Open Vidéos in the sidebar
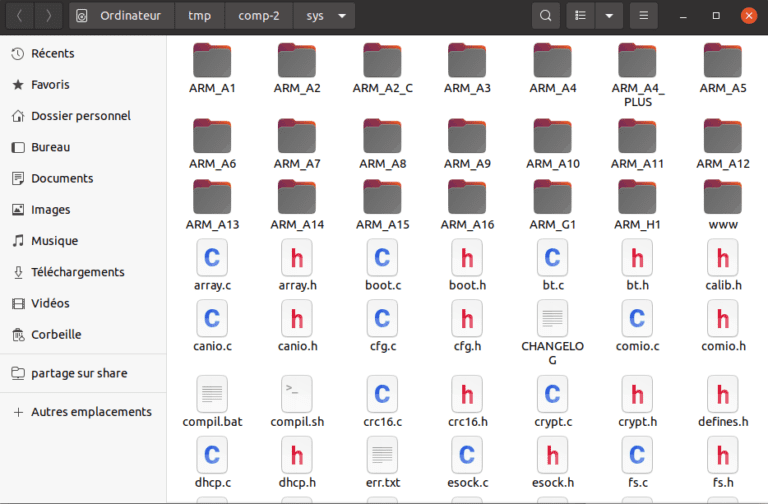 tap(83, 303)
